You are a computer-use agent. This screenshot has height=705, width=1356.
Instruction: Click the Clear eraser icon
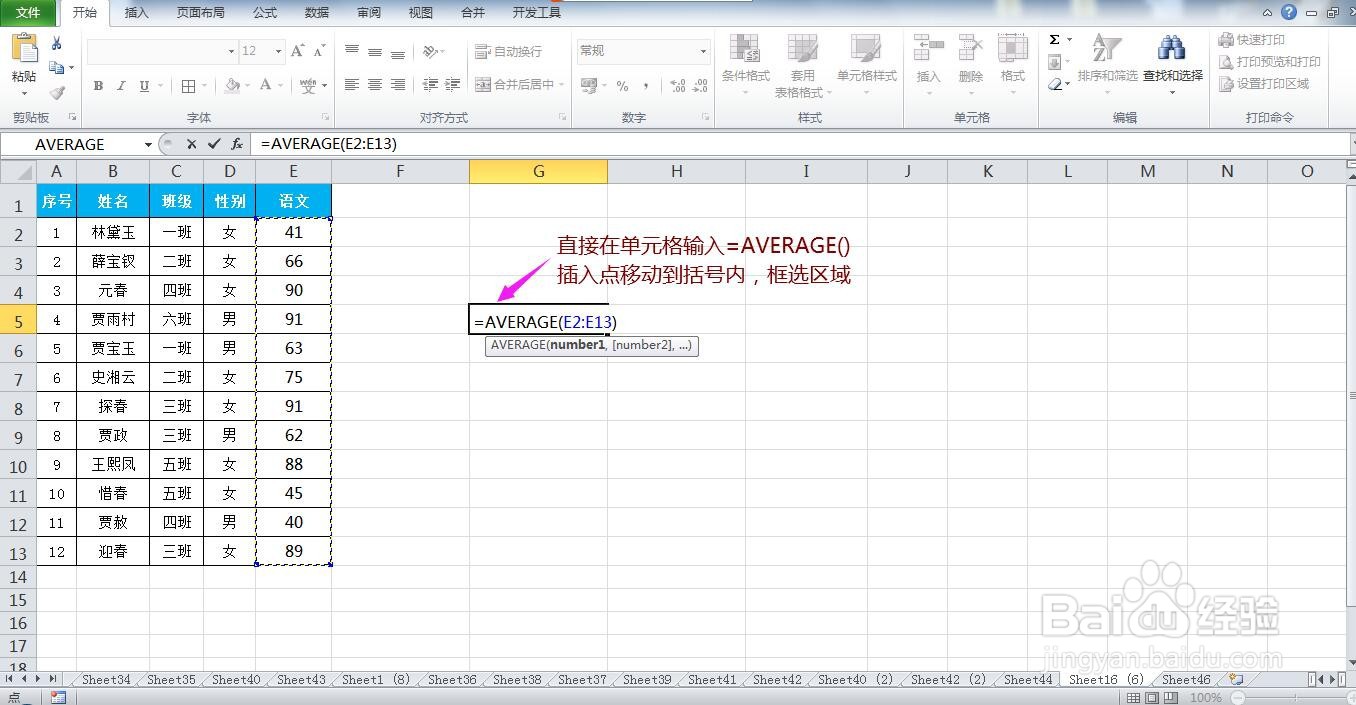[x=1055, y=85]
